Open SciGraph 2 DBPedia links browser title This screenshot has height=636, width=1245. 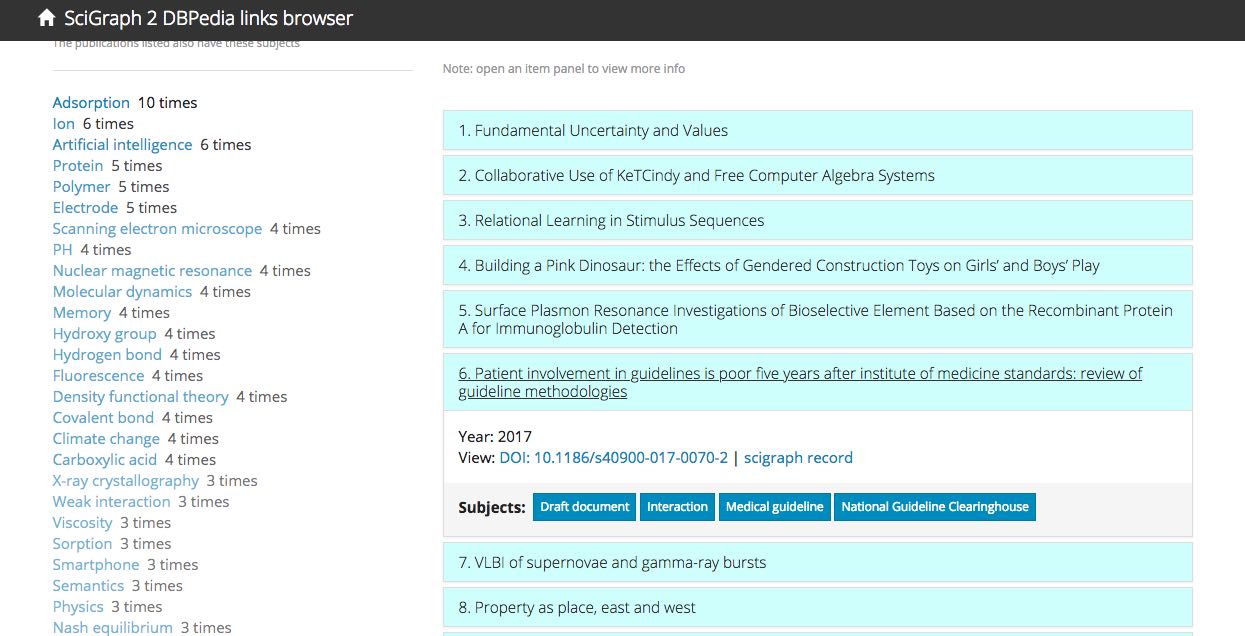tap(208, 18)
